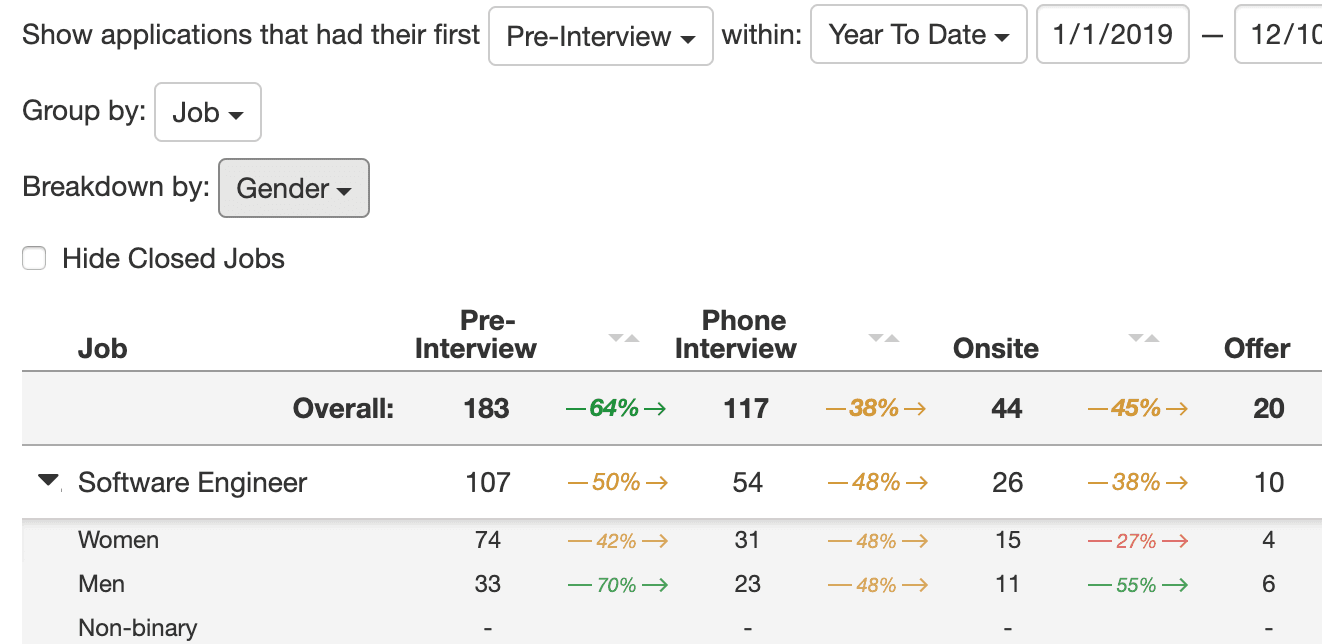Click the Job column header
The width and height of the screenshot is (1322, 644).
(102, 348)
